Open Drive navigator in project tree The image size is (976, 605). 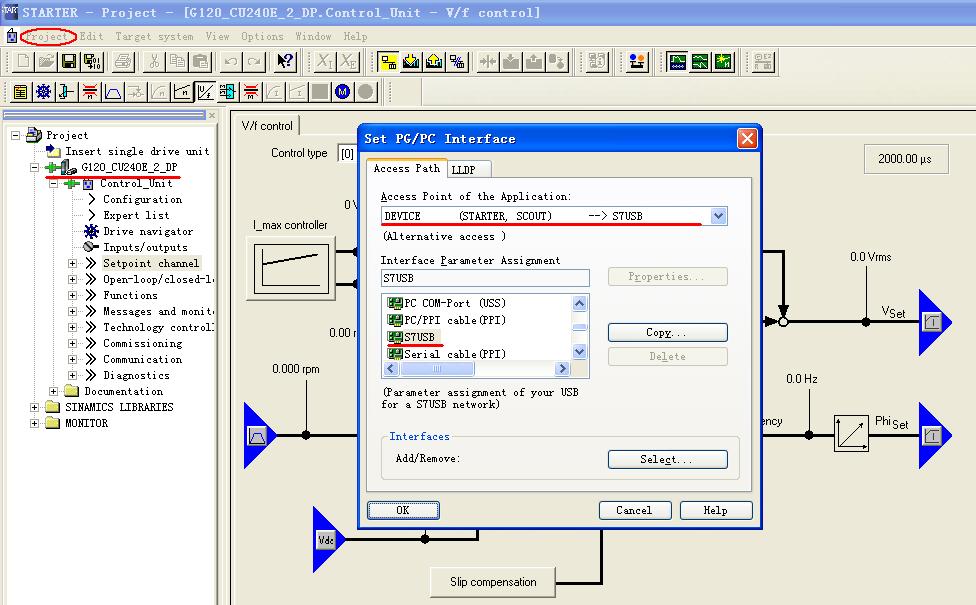(x=148, y=232)
